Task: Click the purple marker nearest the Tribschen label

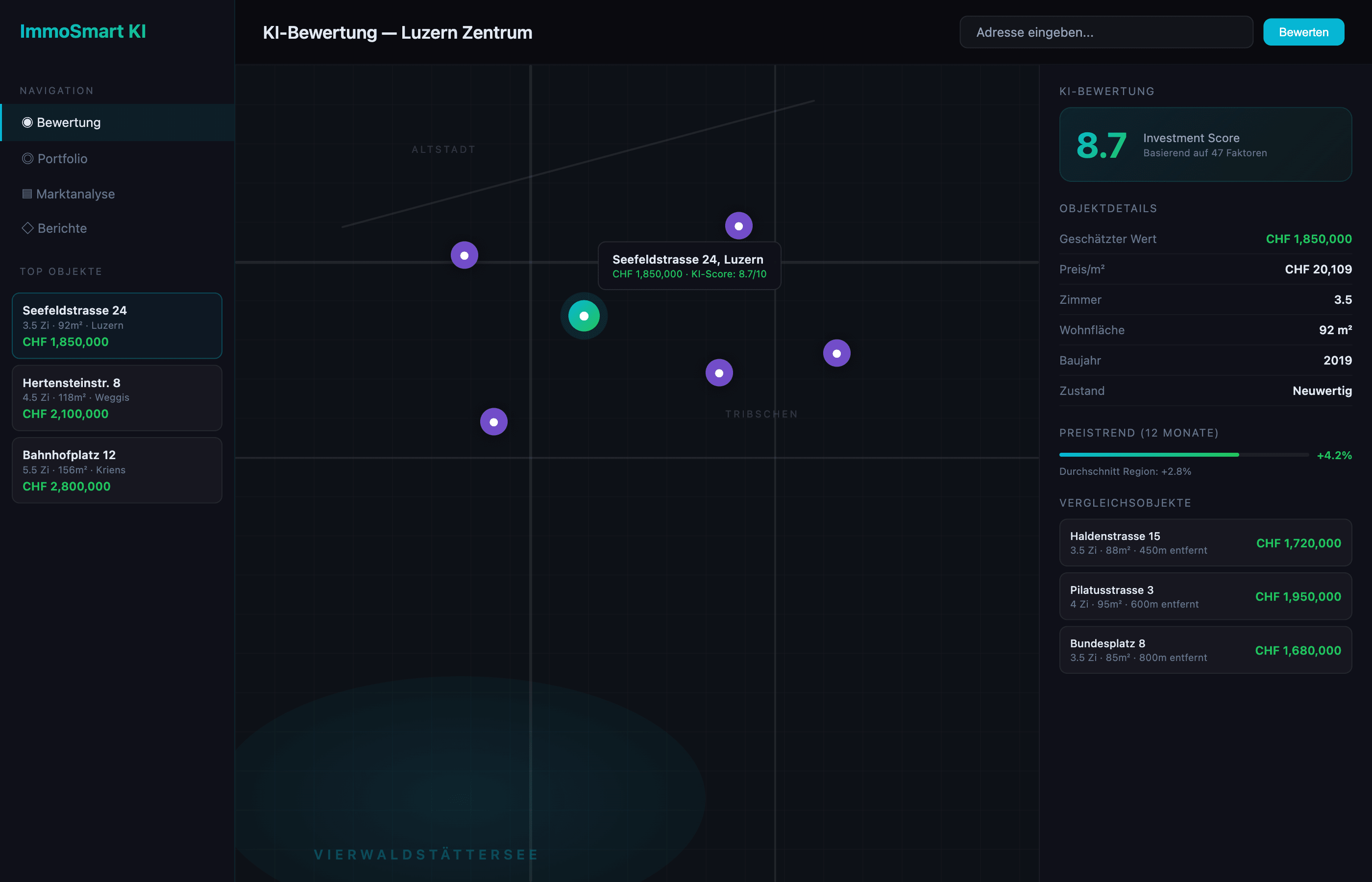Action: tap(719, 373)
